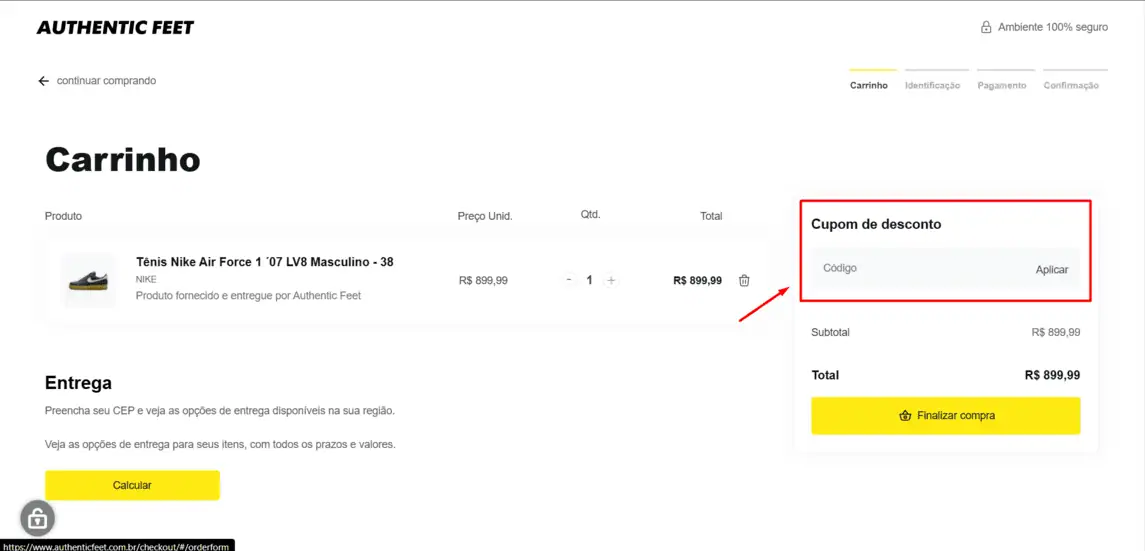Screen dimensions: 1145x551
Task: Decrease quantity with the minus button
Action: point(569,280)
